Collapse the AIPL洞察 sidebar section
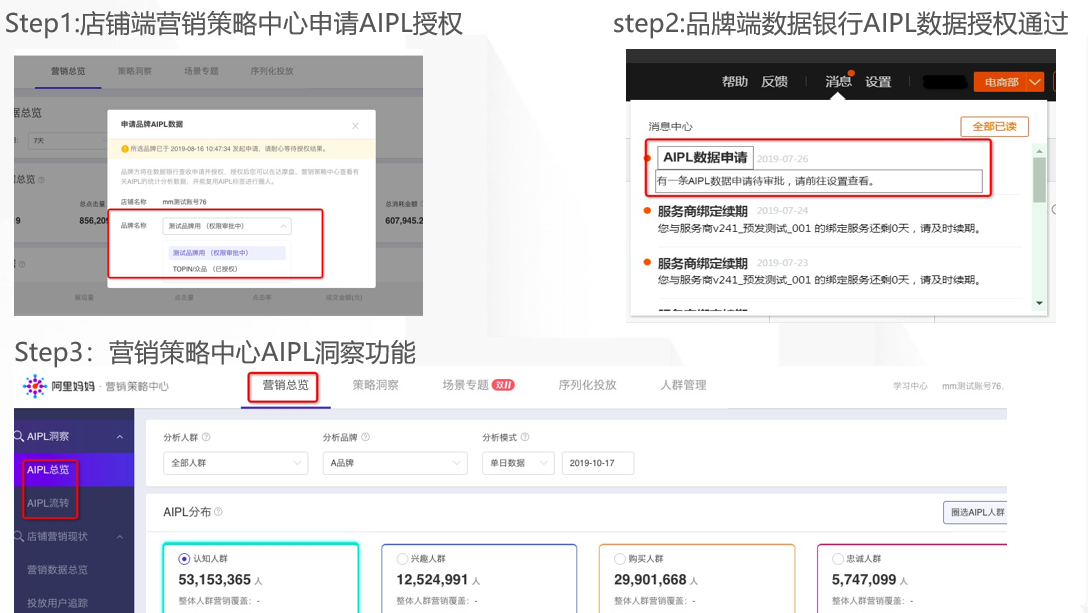Image resolution: width=1088 pixels, height=613 pixels. click(x=119, y=437)
